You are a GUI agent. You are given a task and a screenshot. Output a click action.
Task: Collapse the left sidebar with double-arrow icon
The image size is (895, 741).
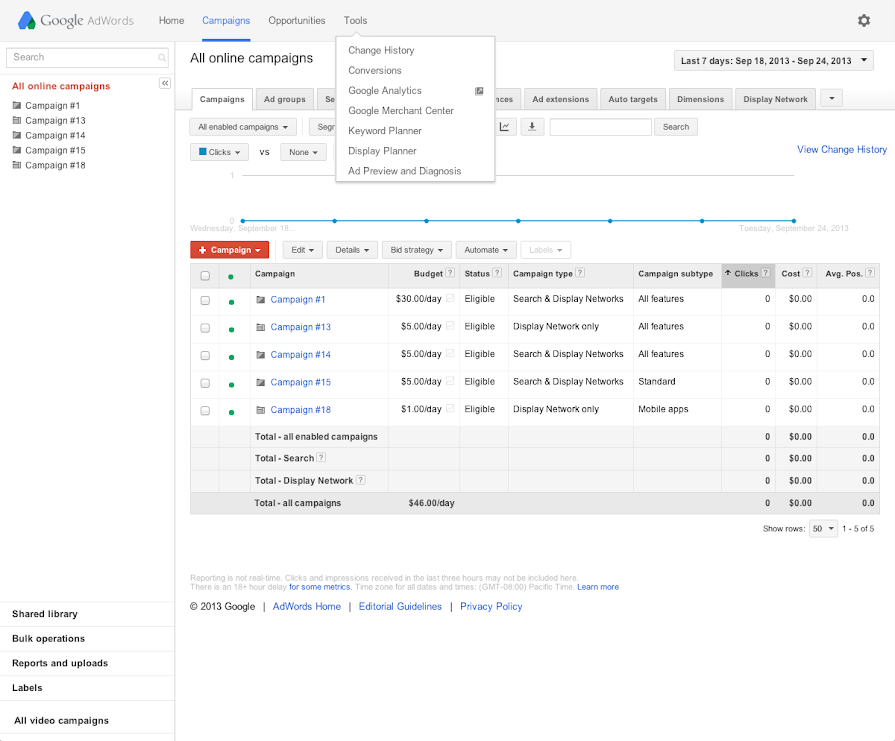coord(165,83)
